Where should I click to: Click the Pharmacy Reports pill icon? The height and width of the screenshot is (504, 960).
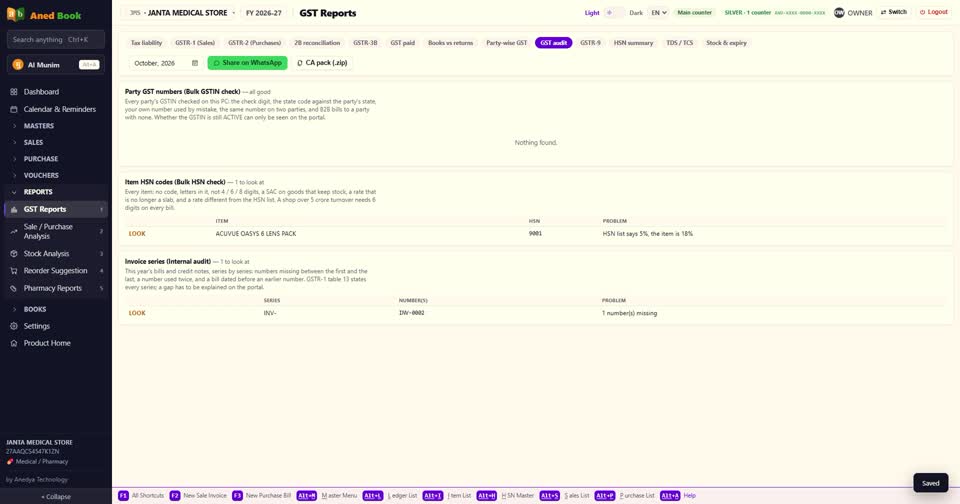13,288
